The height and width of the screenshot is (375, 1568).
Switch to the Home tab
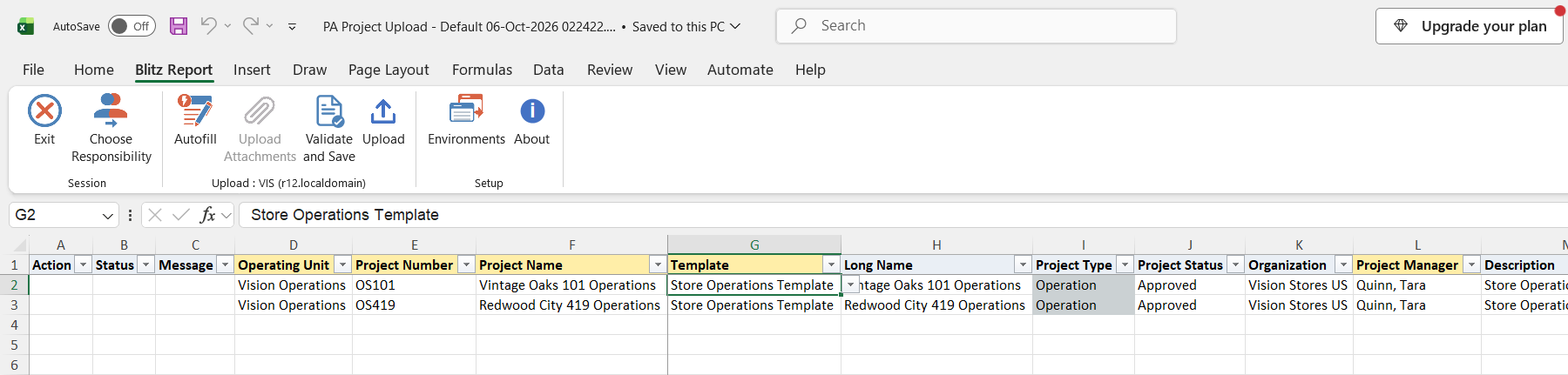(x=93, y=70)
